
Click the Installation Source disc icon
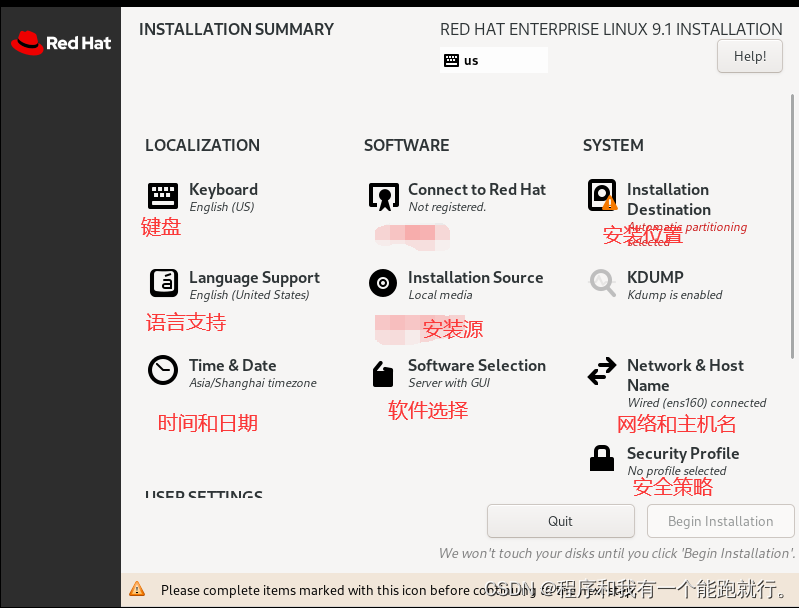(x=383, y=283)
